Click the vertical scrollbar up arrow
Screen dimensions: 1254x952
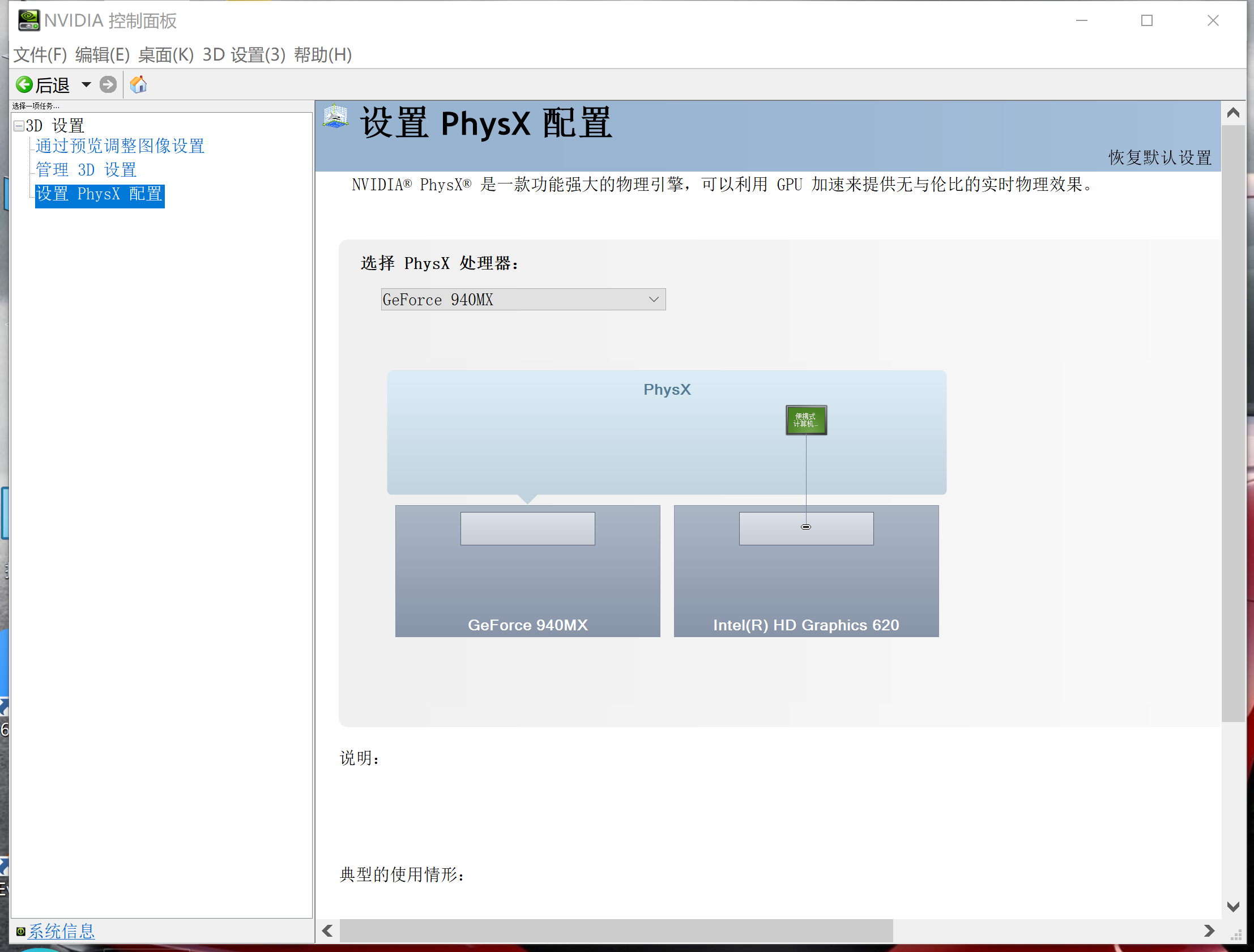click(x=1233, y=113)
